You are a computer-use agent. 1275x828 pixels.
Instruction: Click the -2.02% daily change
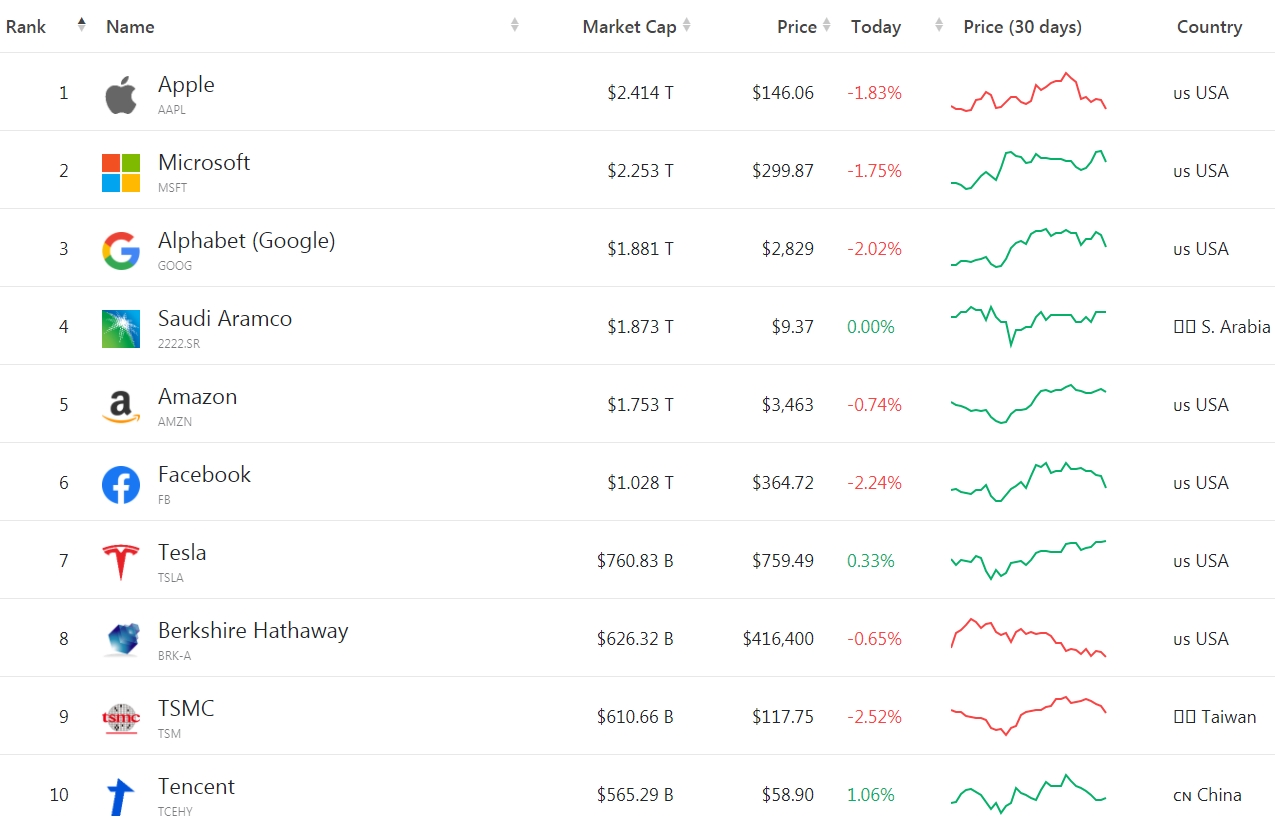(874, 249)
